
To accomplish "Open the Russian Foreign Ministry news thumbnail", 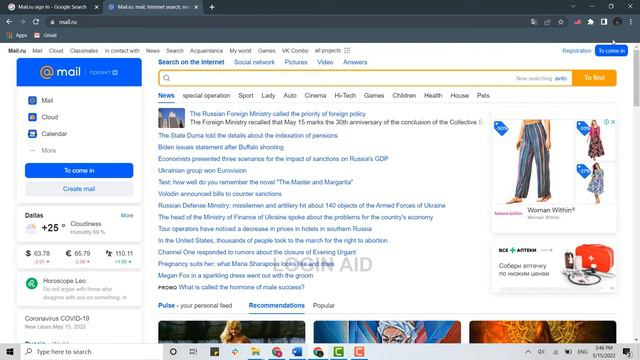I will pos(171,118).
